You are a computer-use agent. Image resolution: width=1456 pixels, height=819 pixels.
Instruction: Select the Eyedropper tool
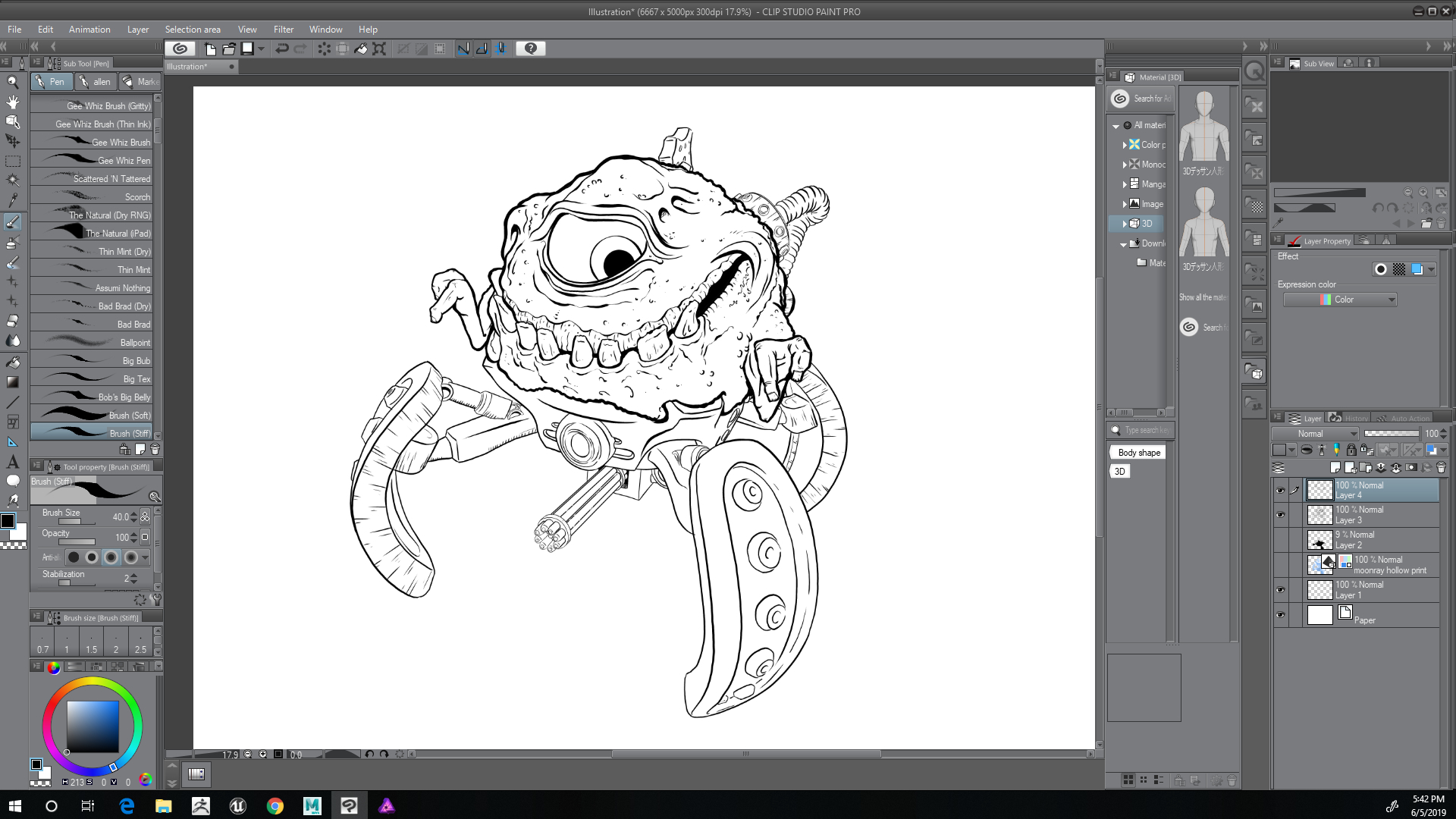click(x=13, y=200)
